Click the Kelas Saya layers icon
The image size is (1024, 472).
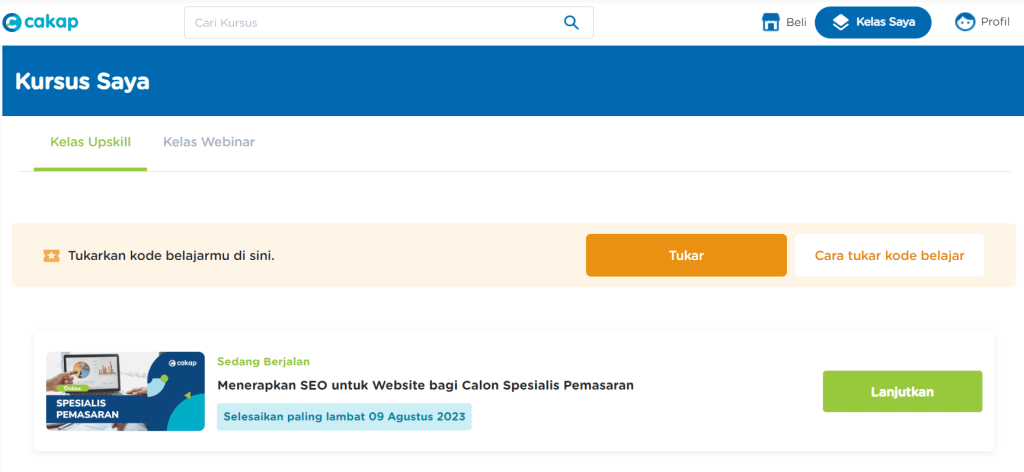click(x=840, y=22)
